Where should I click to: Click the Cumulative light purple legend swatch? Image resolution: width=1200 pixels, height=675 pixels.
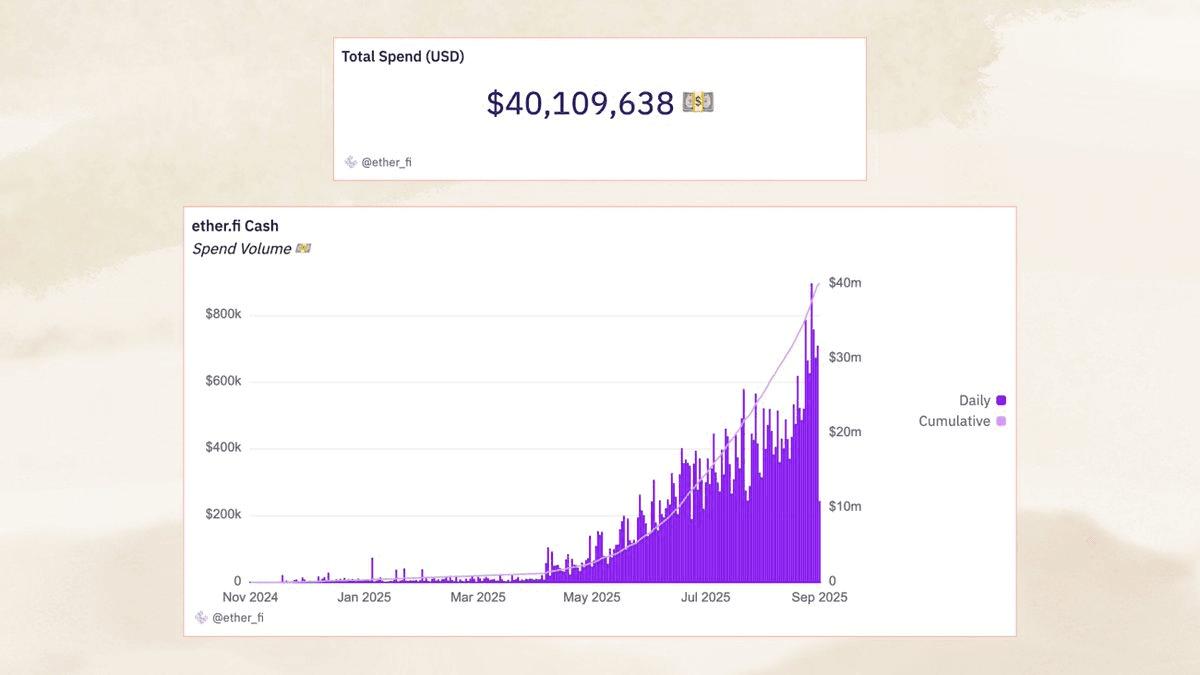[1001, 421]
